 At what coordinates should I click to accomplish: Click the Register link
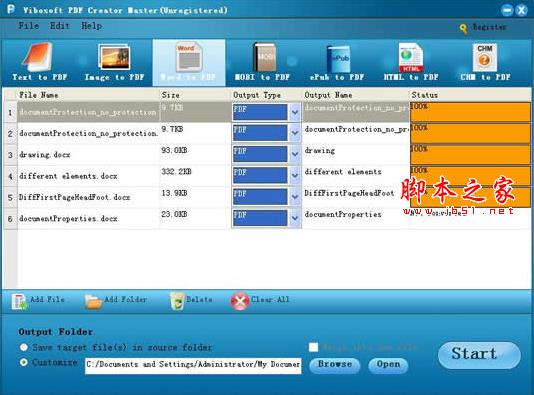(489, 27)
